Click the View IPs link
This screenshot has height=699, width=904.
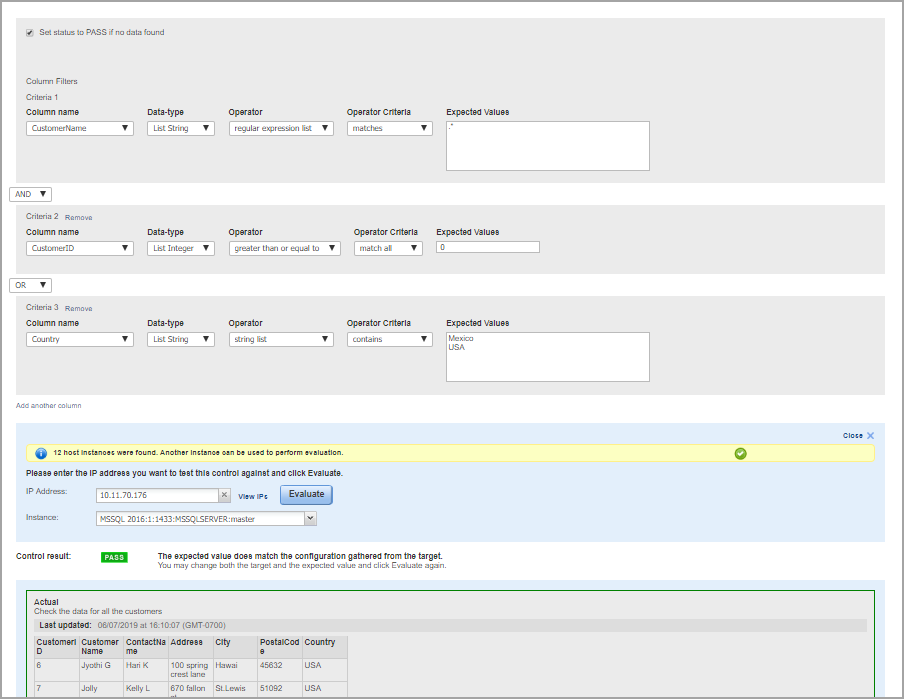253,496
